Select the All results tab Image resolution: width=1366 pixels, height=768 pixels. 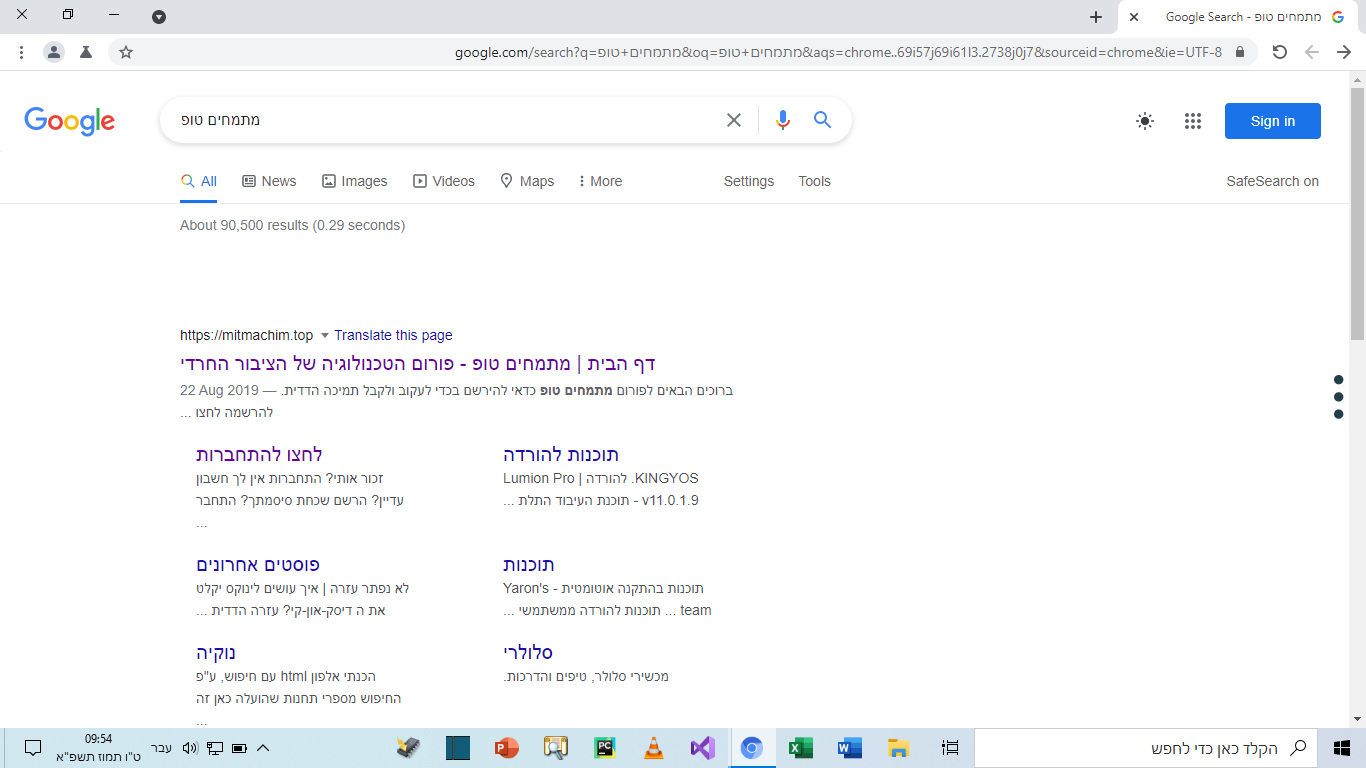click(198, 181)
